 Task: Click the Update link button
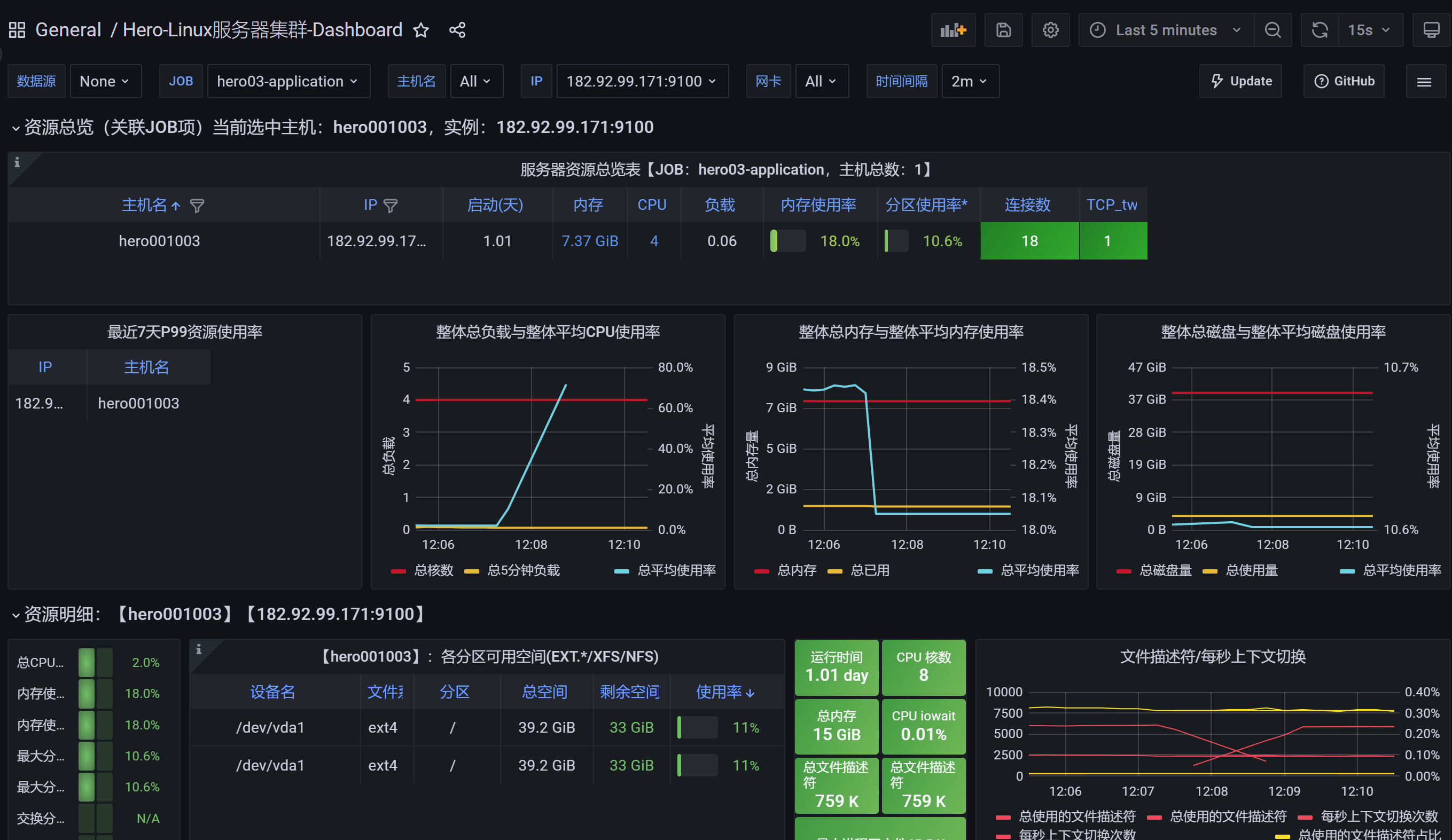pyautogui.click(x=1240, y=81)
